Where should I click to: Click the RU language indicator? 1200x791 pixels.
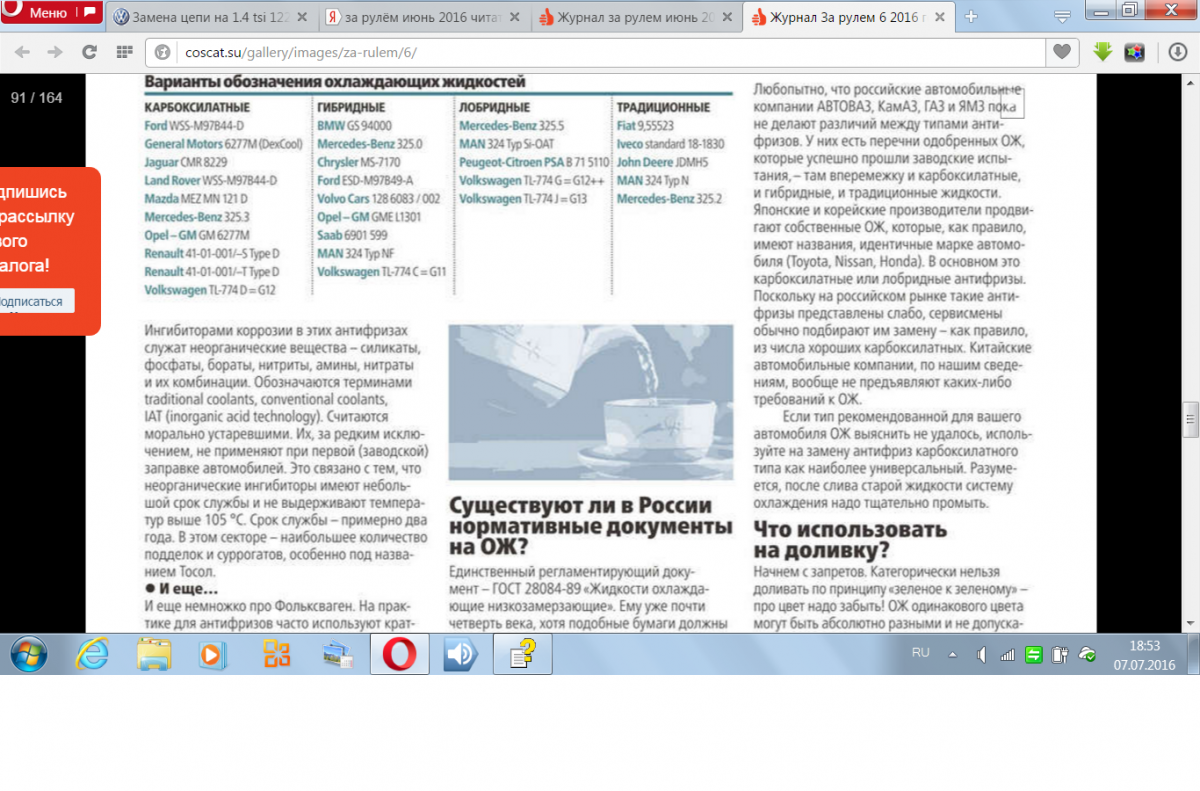pyautogui.click(x=920, y=653)
